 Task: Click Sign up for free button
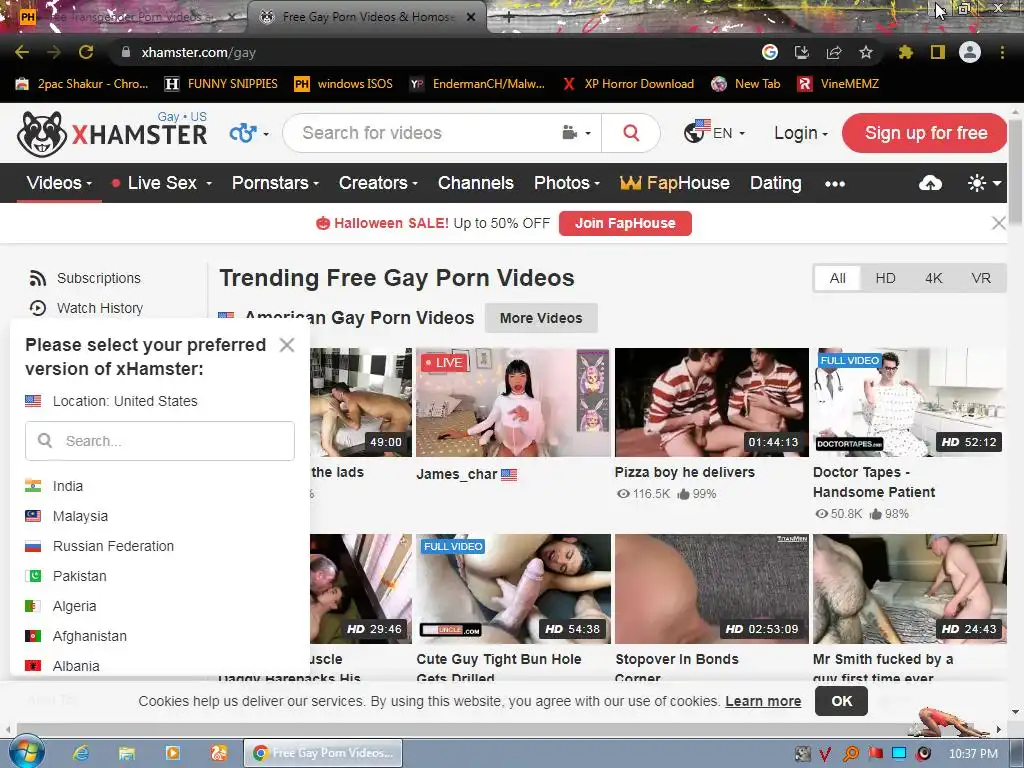tap(925, 133)
